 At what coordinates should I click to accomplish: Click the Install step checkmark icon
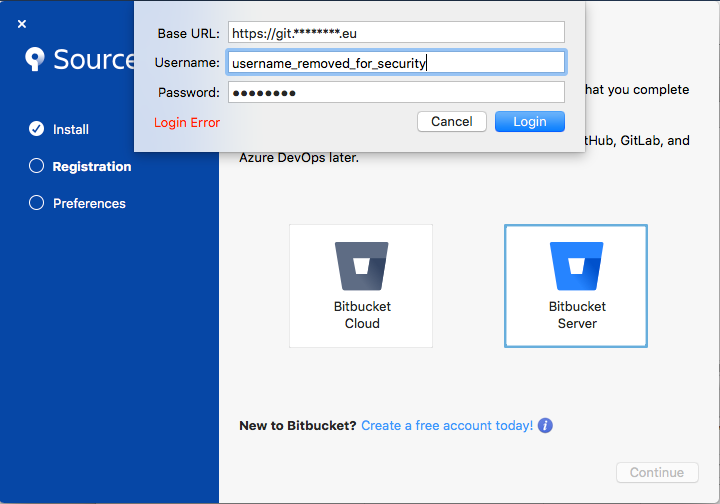tap(36, 129)
